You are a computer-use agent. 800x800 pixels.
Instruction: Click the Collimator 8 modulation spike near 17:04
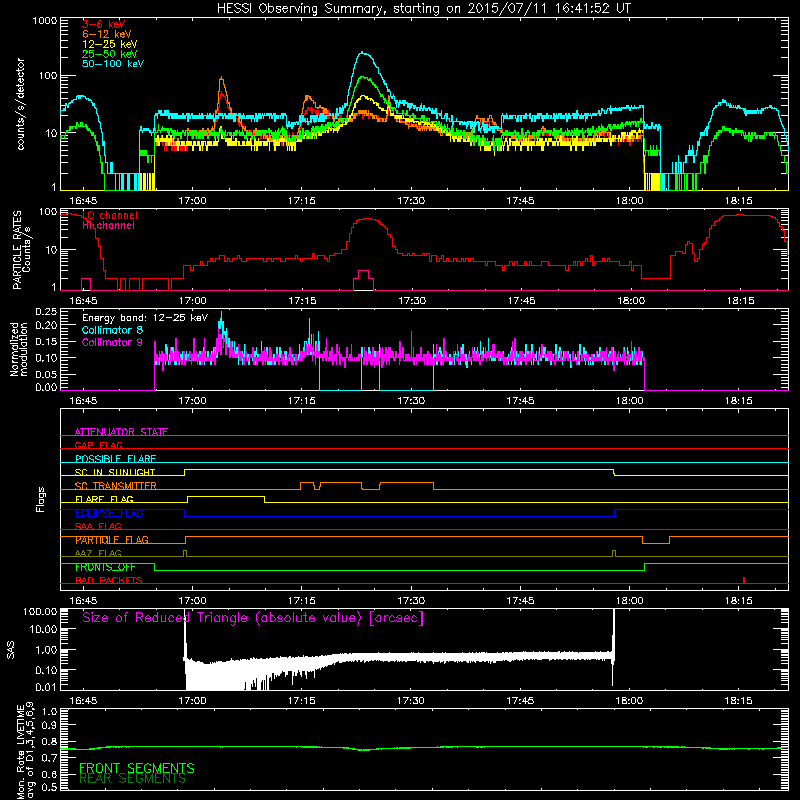[x=221, y=317]
